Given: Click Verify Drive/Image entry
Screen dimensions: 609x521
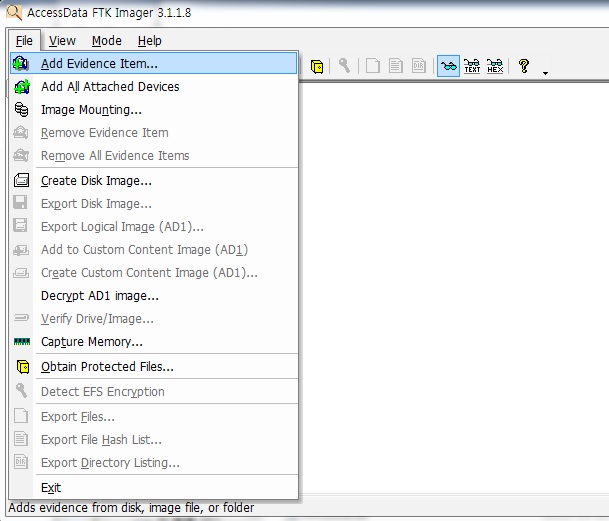Looking at the screenshot, I should (153, 319).
